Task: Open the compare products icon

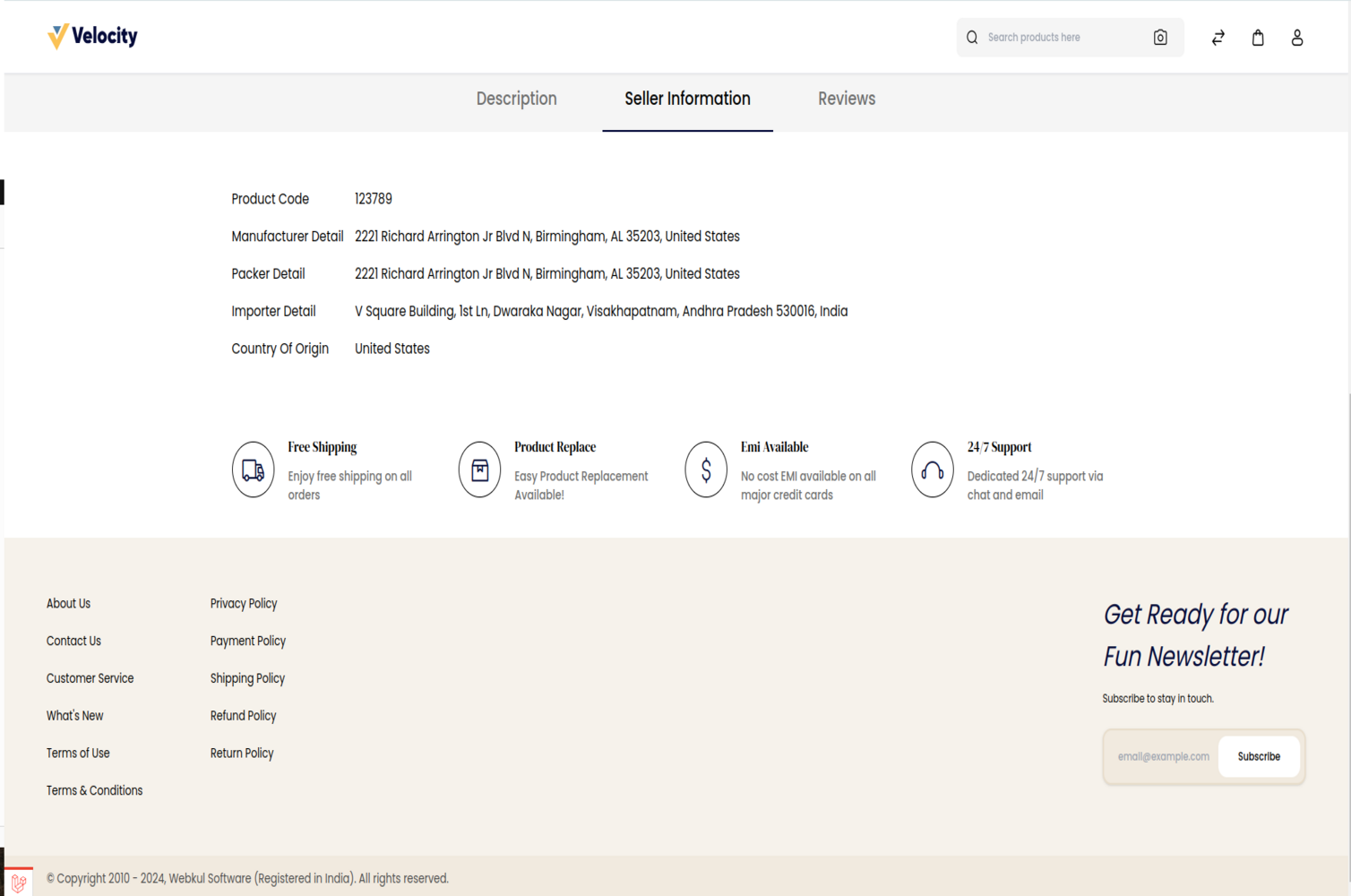Action: (1218, 38)
